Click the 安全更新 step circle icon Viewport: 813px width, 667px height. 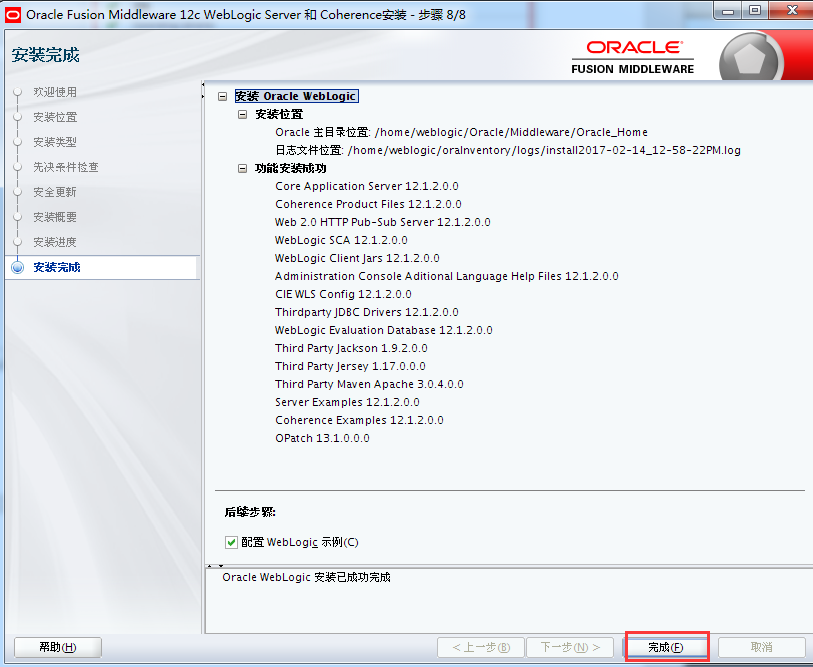[18, 192]
